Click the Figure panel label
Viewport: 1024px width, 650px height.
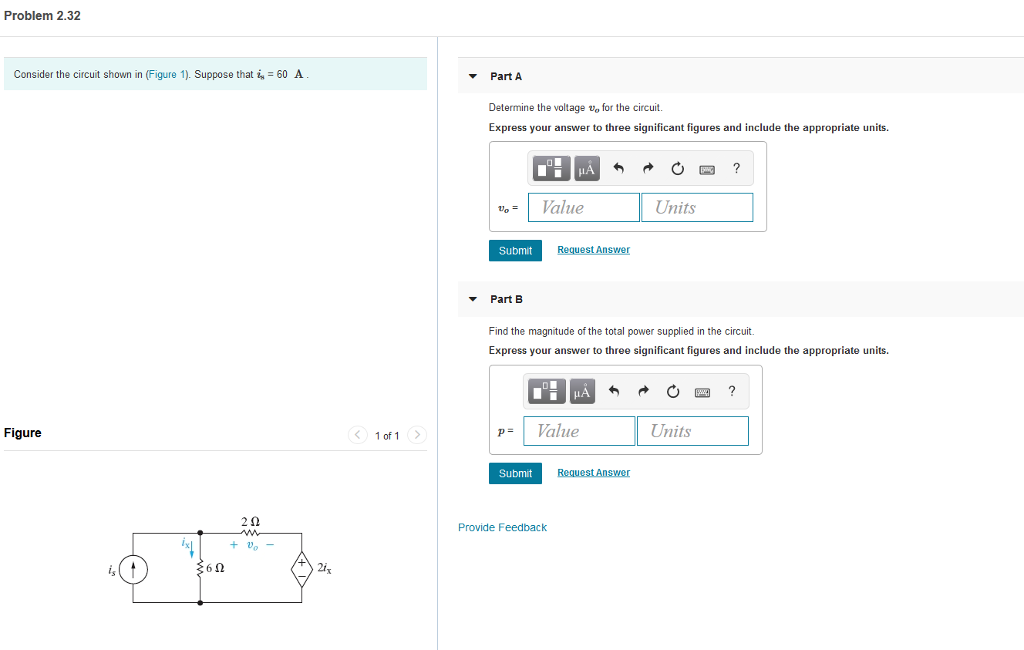point(23,432)
